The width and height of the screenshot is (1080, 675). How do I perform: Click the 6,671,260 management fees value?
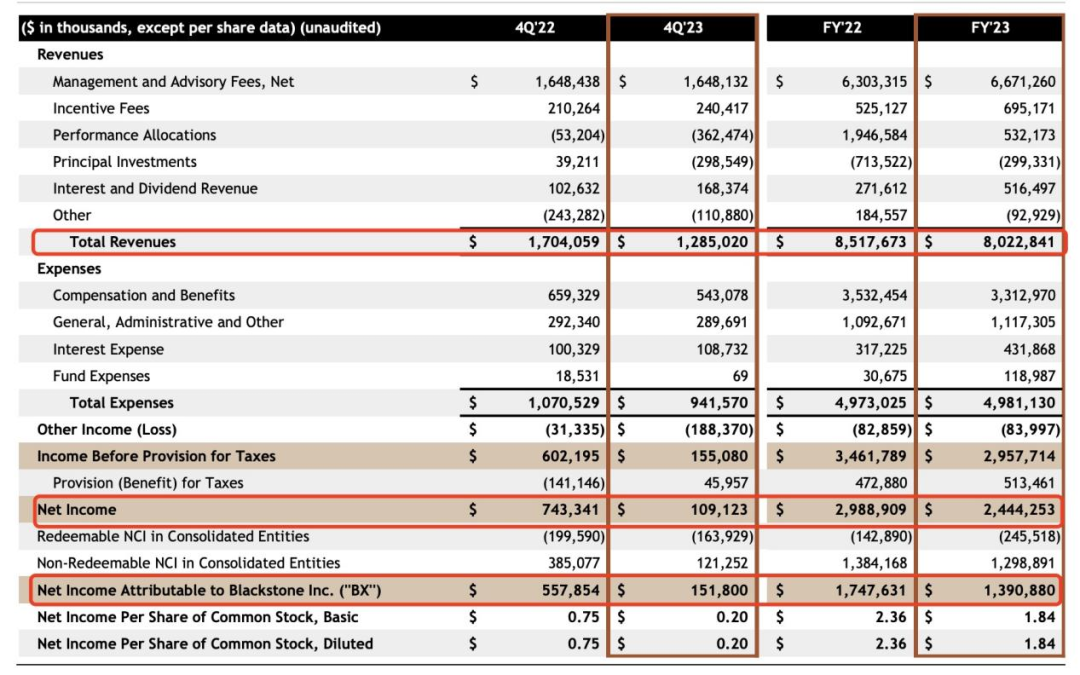pos(1014,82)
